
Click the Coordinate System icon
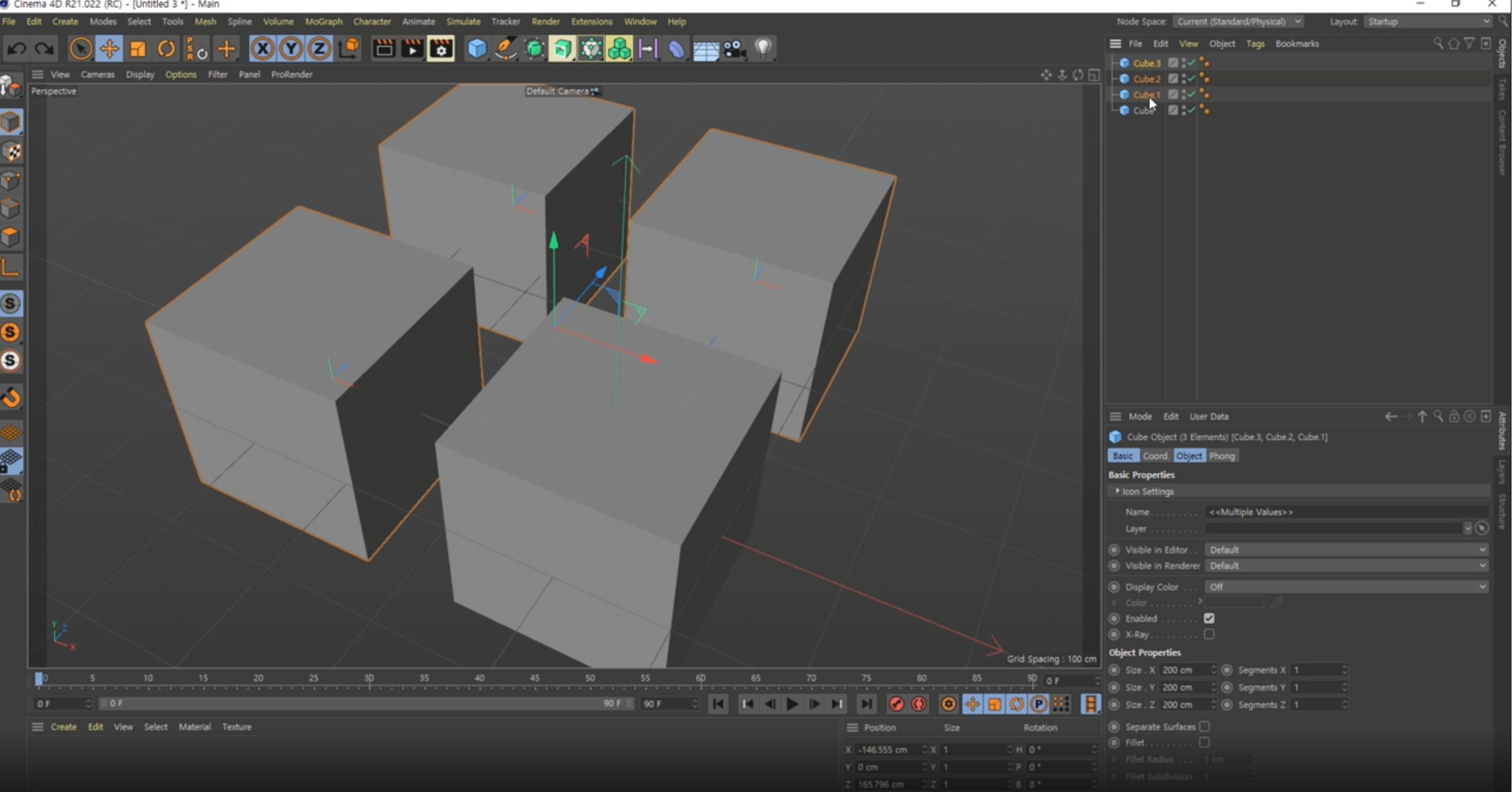349,49
